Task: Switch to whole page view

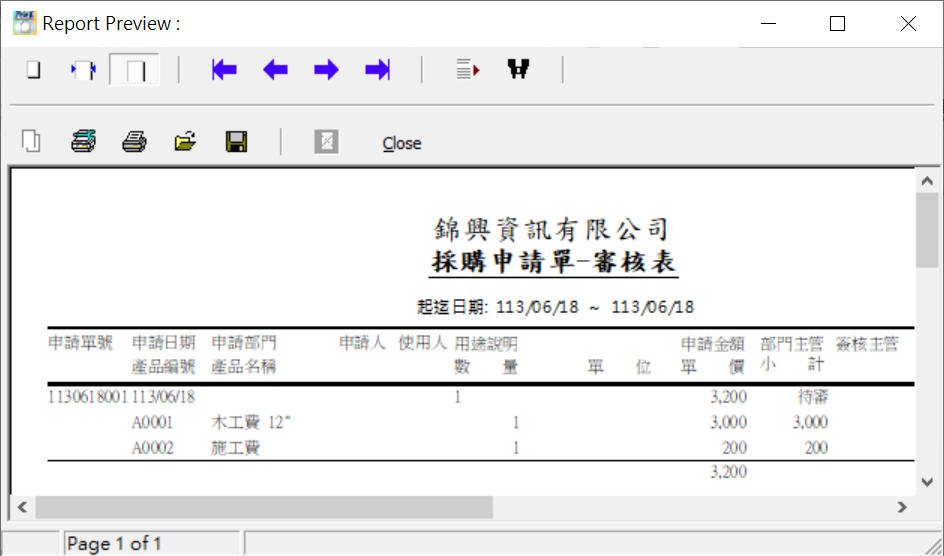Action: coord(34,70)
